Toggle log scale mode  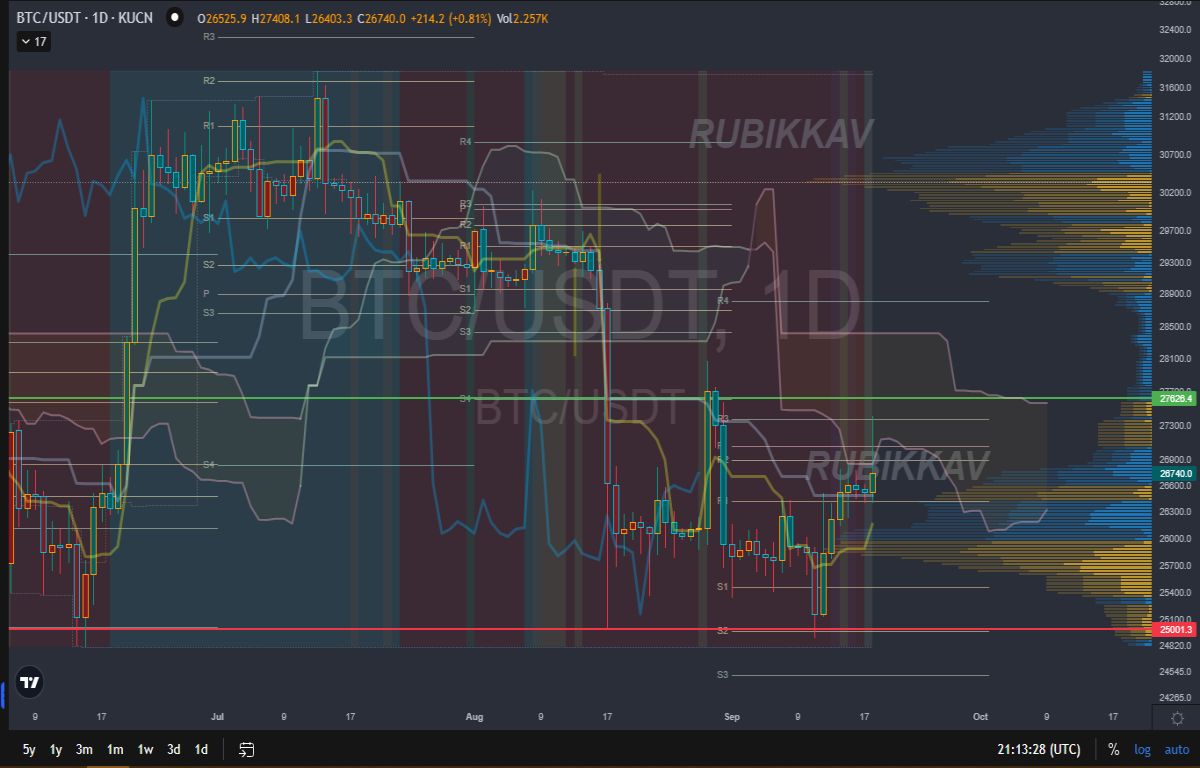point(1142,749)
